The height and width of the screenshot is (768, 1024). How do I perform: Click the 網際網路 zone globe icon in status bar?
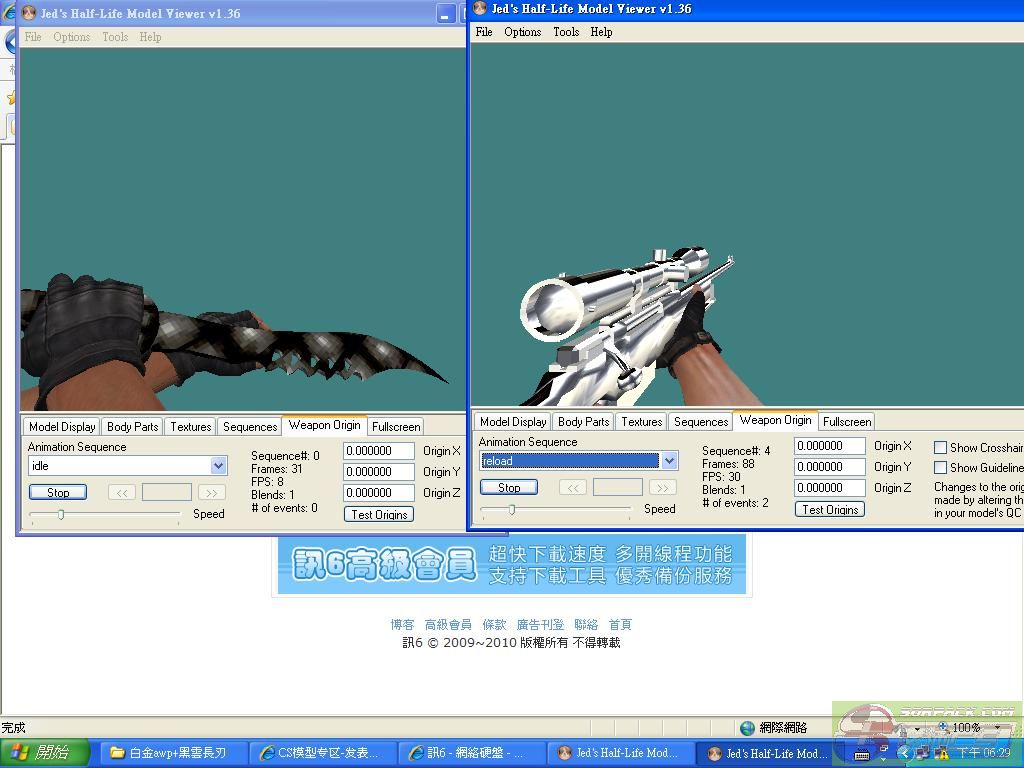click(747, 728)
